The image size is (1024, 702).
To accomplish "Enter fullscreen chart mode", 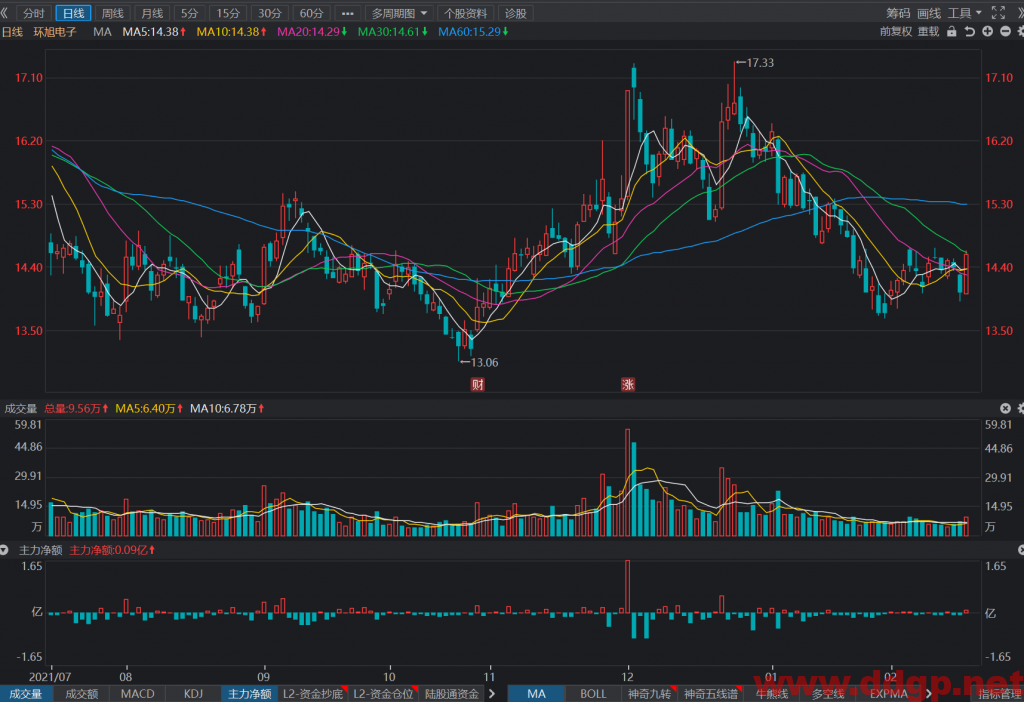I will coord(998,13).
